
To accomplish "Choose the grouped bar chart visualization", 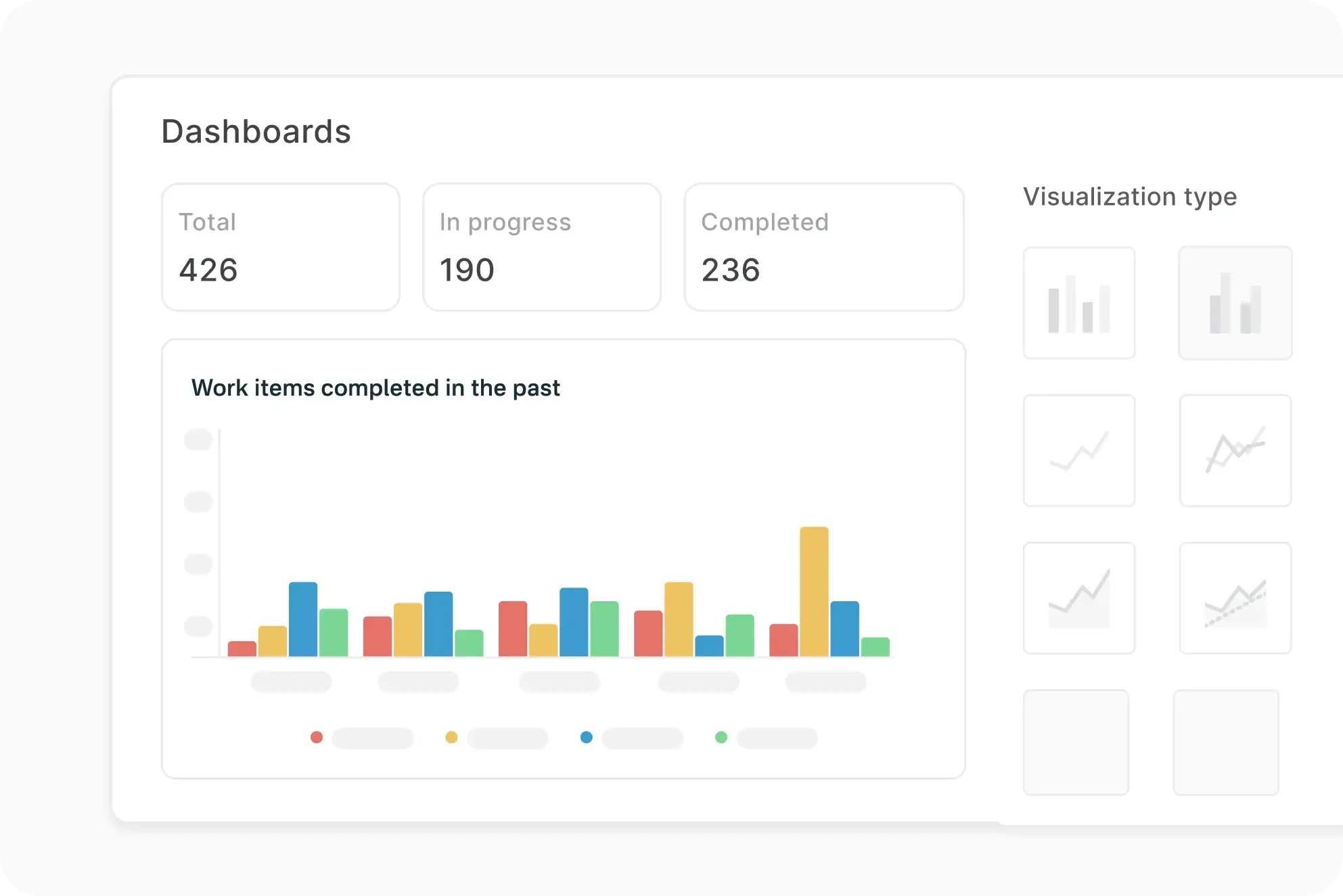I will (1235, 303).
